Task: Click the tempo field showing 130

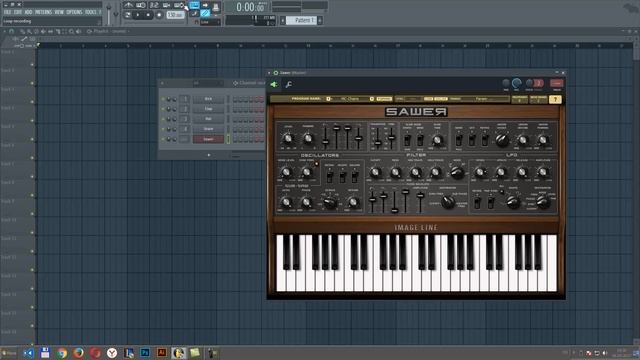Action: coord(176,15)
